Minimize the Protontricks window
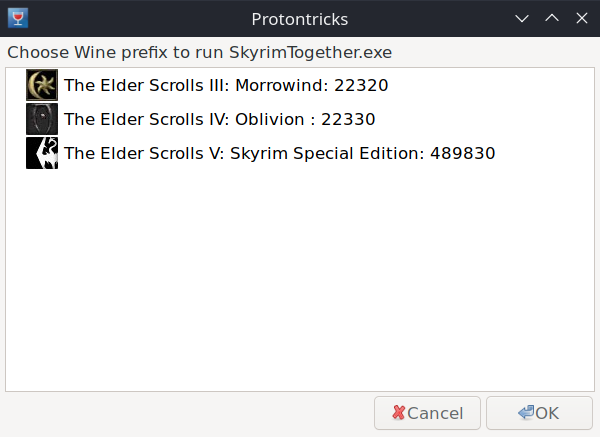Screen dimensions: 600x437 522,18
